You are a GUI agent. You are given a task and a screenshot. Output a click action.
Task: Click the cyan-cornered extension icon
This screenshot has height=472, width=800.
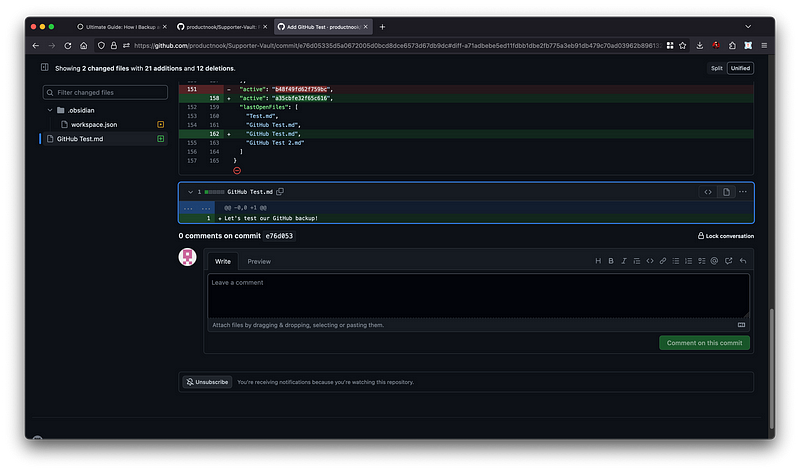748,45
